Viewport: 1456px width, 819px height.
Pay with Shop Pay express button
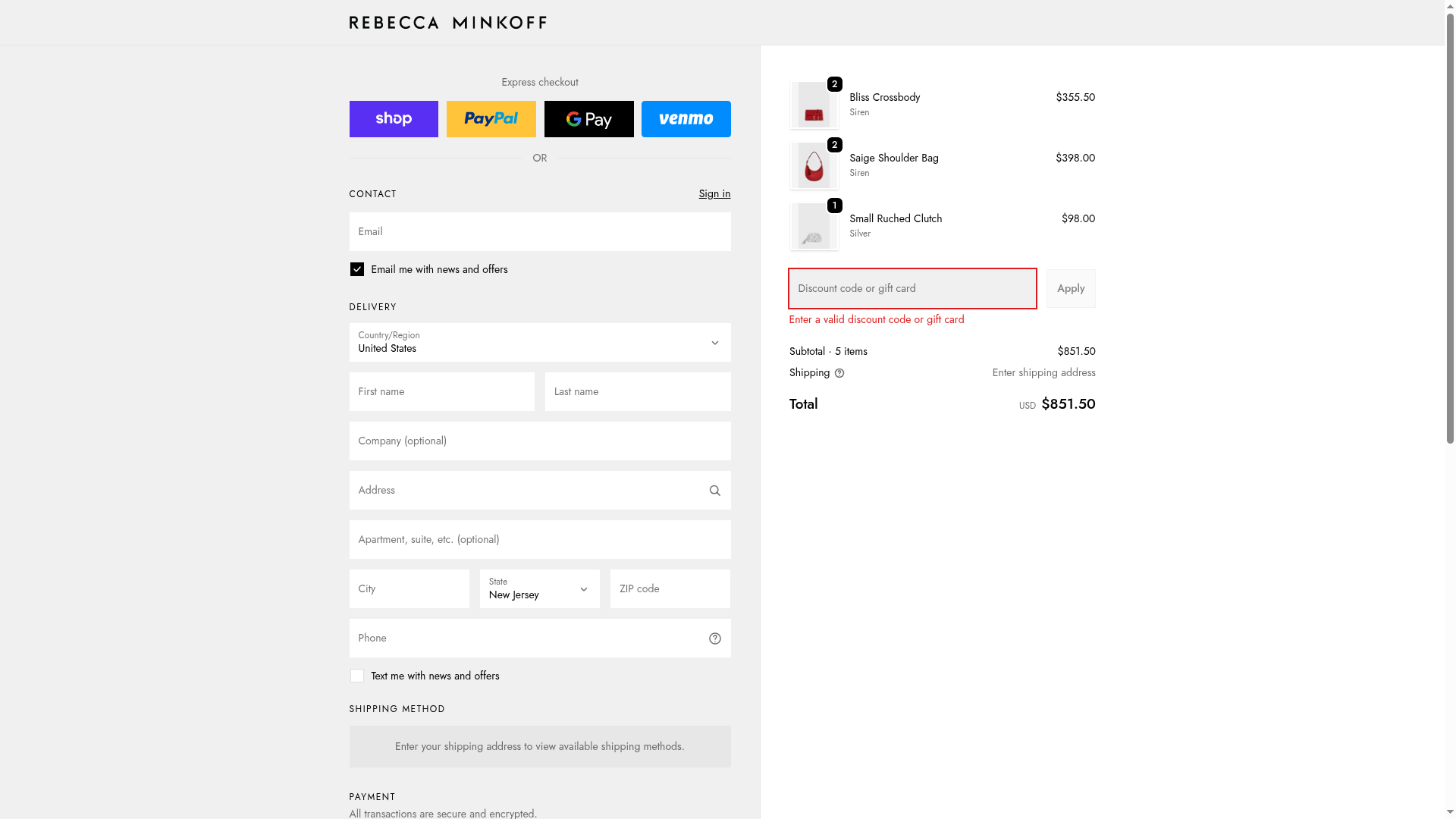[x=394, y=119]
